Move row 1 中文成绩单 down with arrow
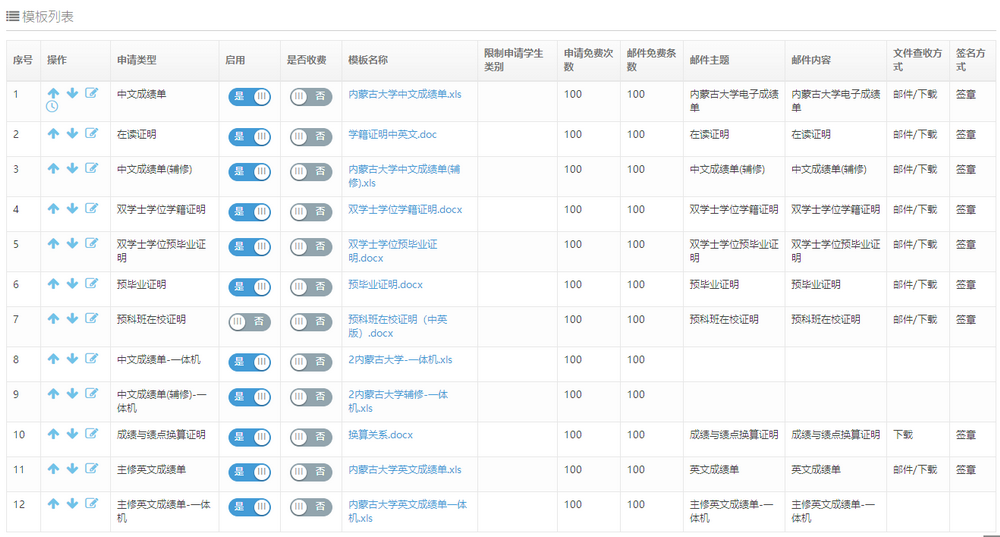Image resolution: width=1000 pixels, height=537 pixels. 72,93
